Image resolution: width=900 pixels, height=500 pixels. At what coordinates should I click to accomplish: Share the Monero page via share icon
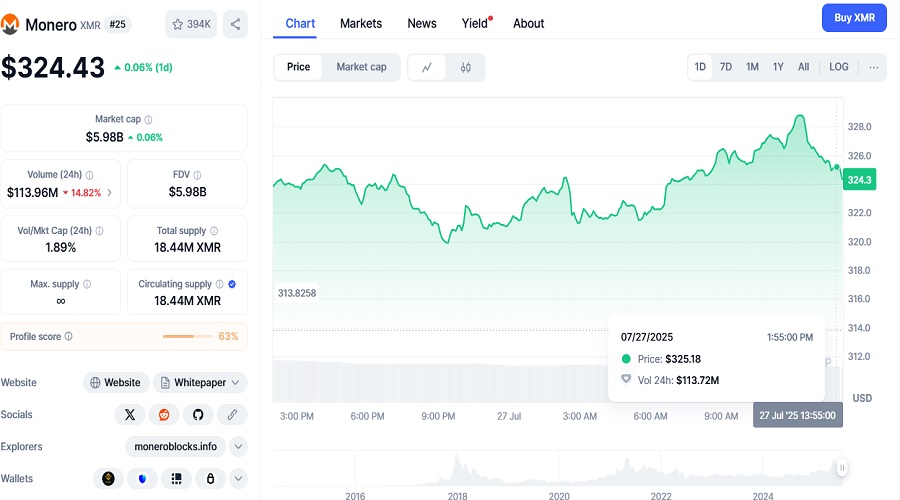[x=235, y=24]
